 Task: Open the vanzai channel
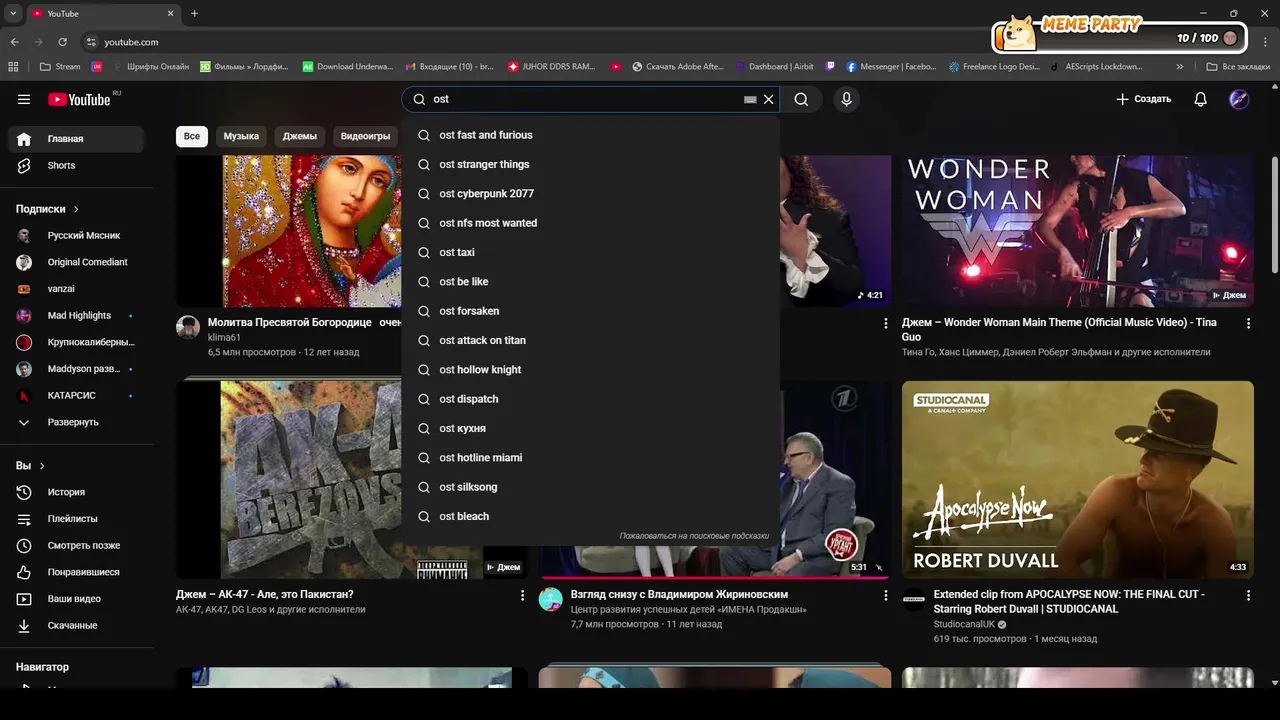[76, 289]
